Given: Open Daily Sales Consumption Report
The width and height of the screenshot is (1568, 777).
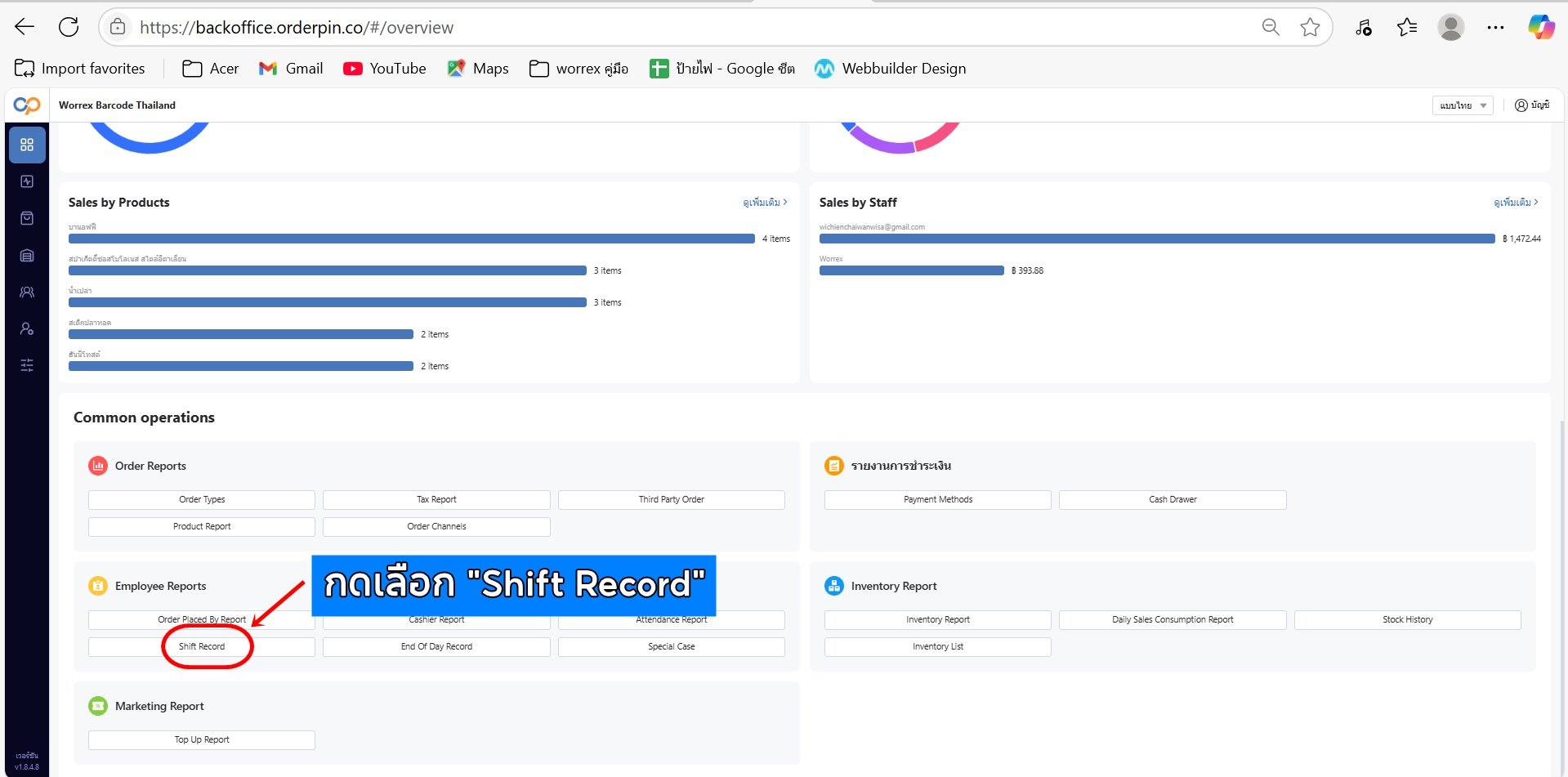Looking at the screenshot, I should click(x=1173, y=619).
